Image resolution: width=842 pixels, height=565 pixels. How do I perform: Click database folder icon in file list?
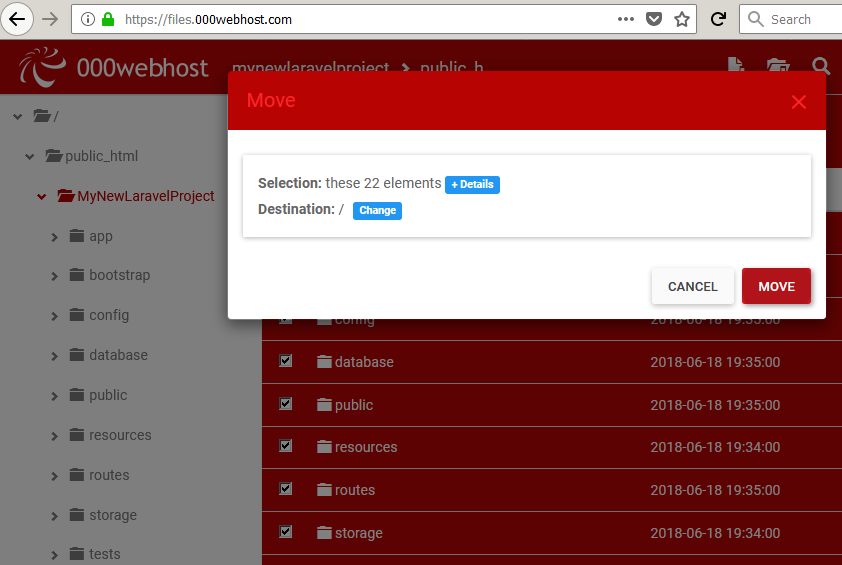coord(324,361)
